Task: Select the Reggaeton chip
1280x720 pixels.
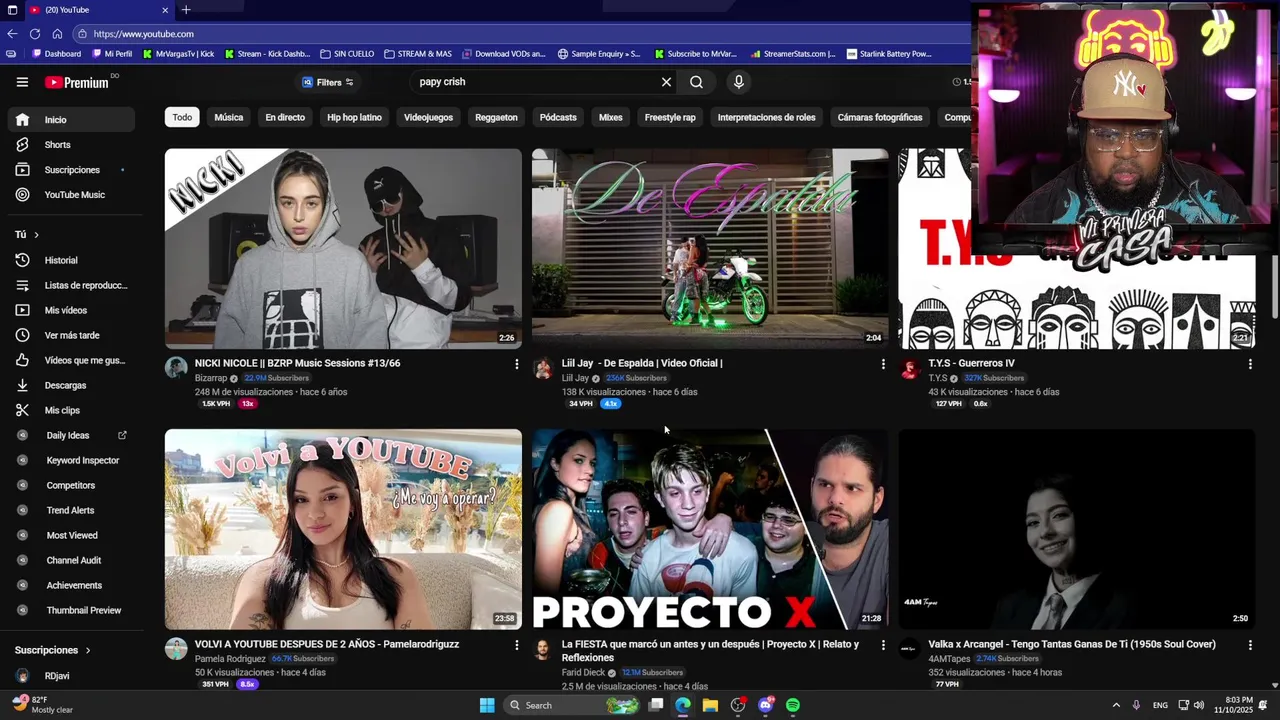Action: [x=496, y=117]
